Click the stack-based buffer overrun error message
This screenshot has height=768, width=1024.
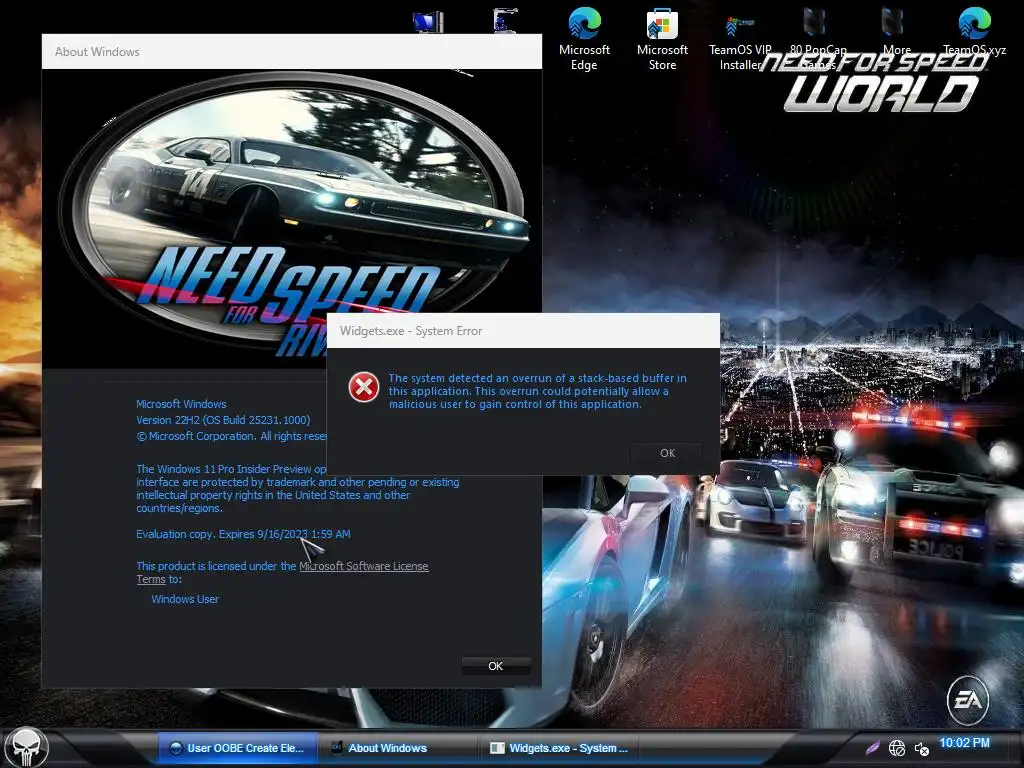(x=537, y=391)
